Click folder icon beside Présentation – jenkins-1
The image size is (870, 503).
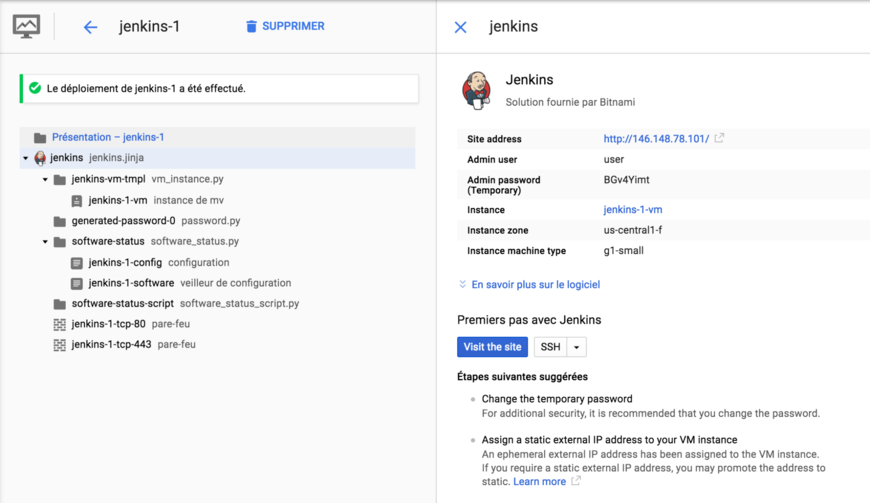[x=40, y=138]
